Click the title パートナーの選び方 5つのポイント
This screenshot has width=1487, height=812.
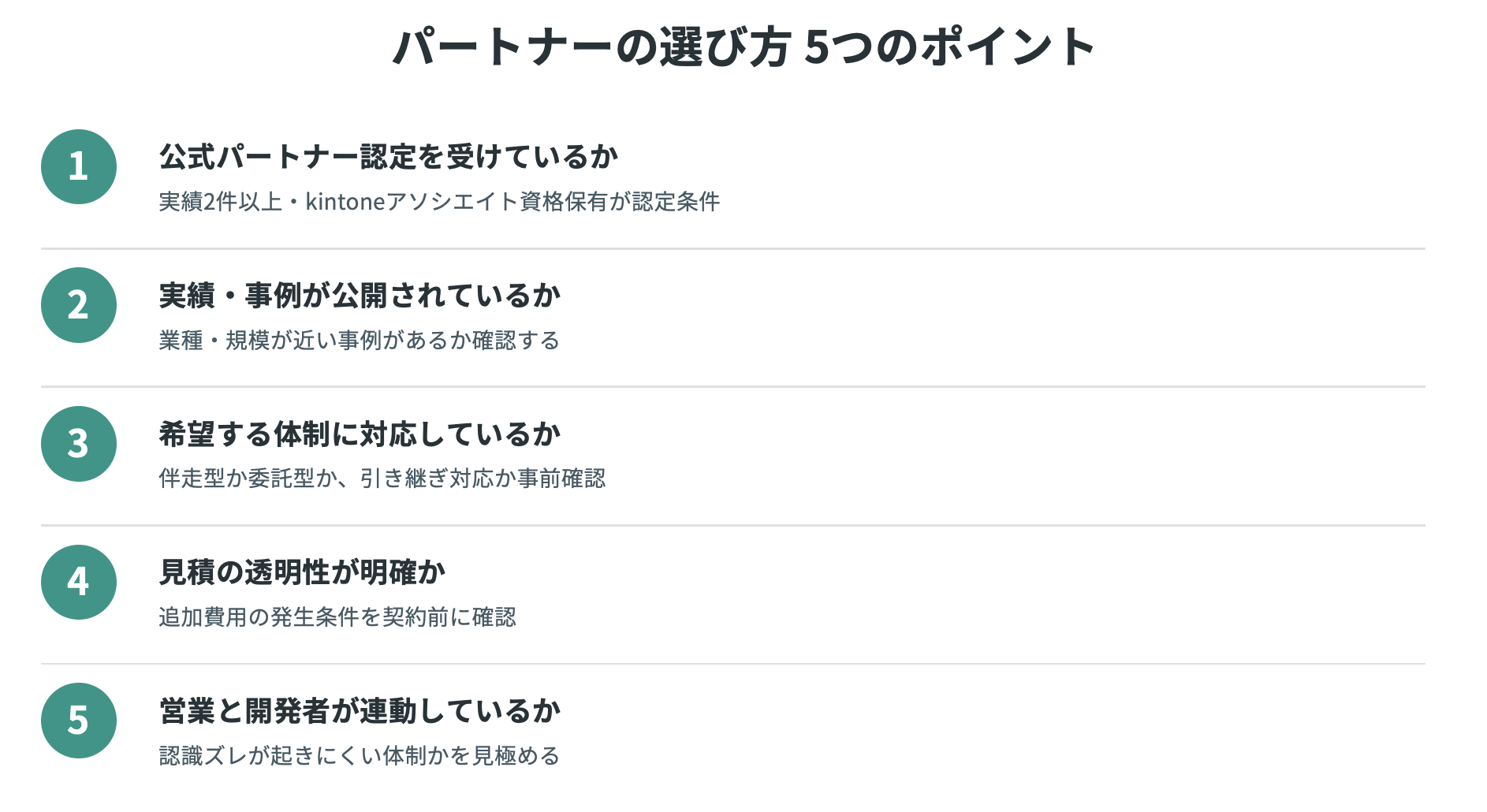click(x=743, y=47)
